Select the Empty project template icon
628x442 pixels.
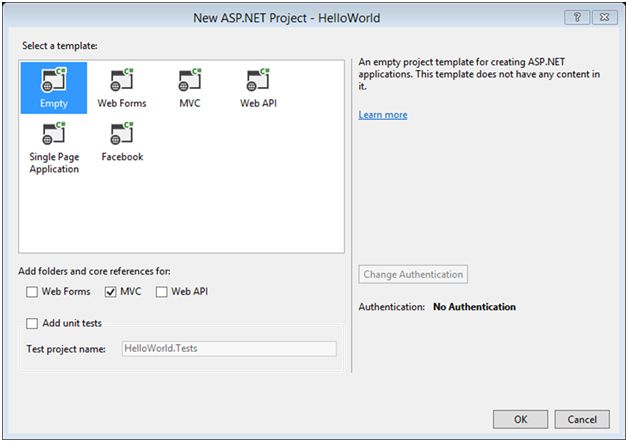[x=53, y=80]
